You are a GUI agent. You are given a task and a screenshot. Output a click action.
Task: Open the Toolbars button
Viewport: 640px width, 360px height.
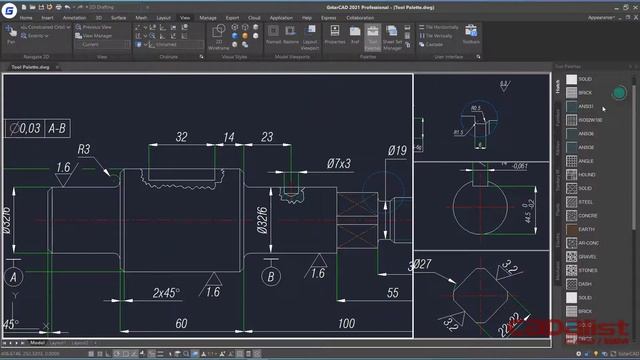(471, 34)
